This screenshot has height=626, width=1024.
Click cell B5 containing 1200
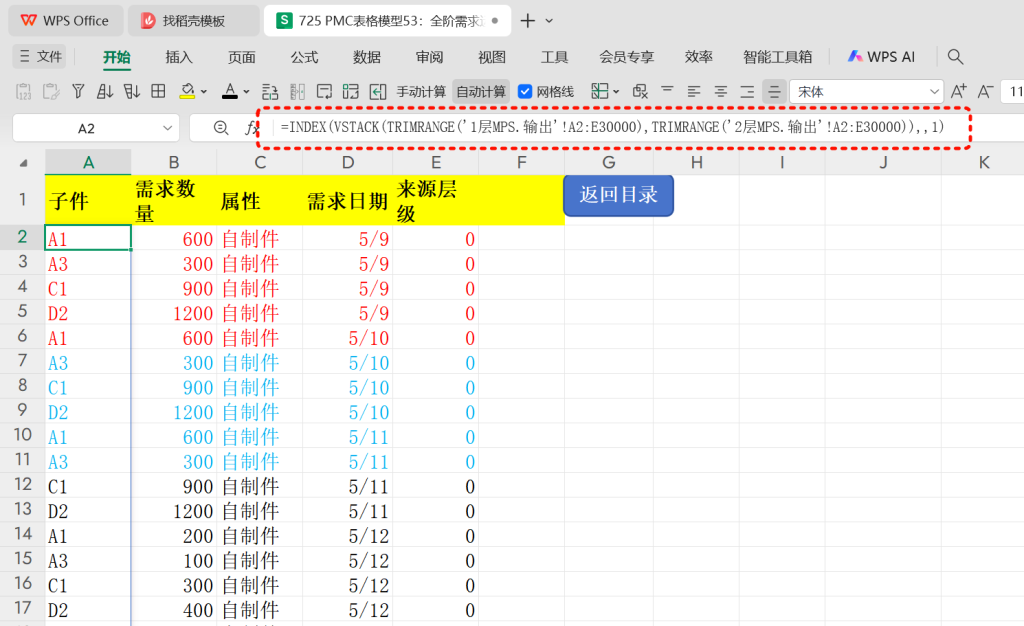click(174, 313)
